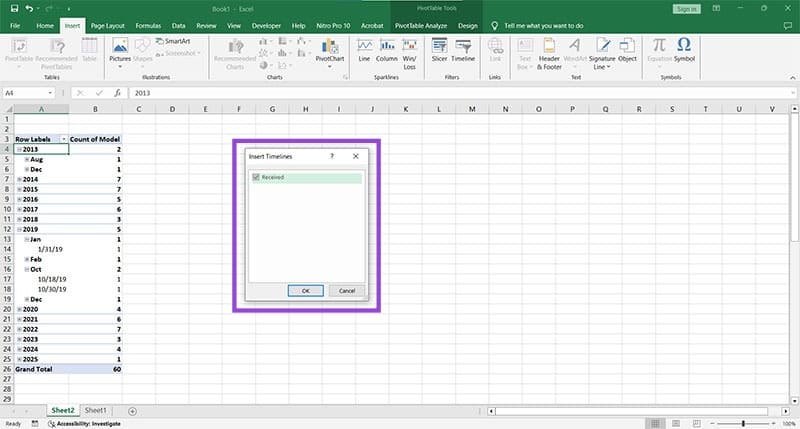Toggle the Received checkbox in dialog
This screenshot has height=429, width=800.
254,177
